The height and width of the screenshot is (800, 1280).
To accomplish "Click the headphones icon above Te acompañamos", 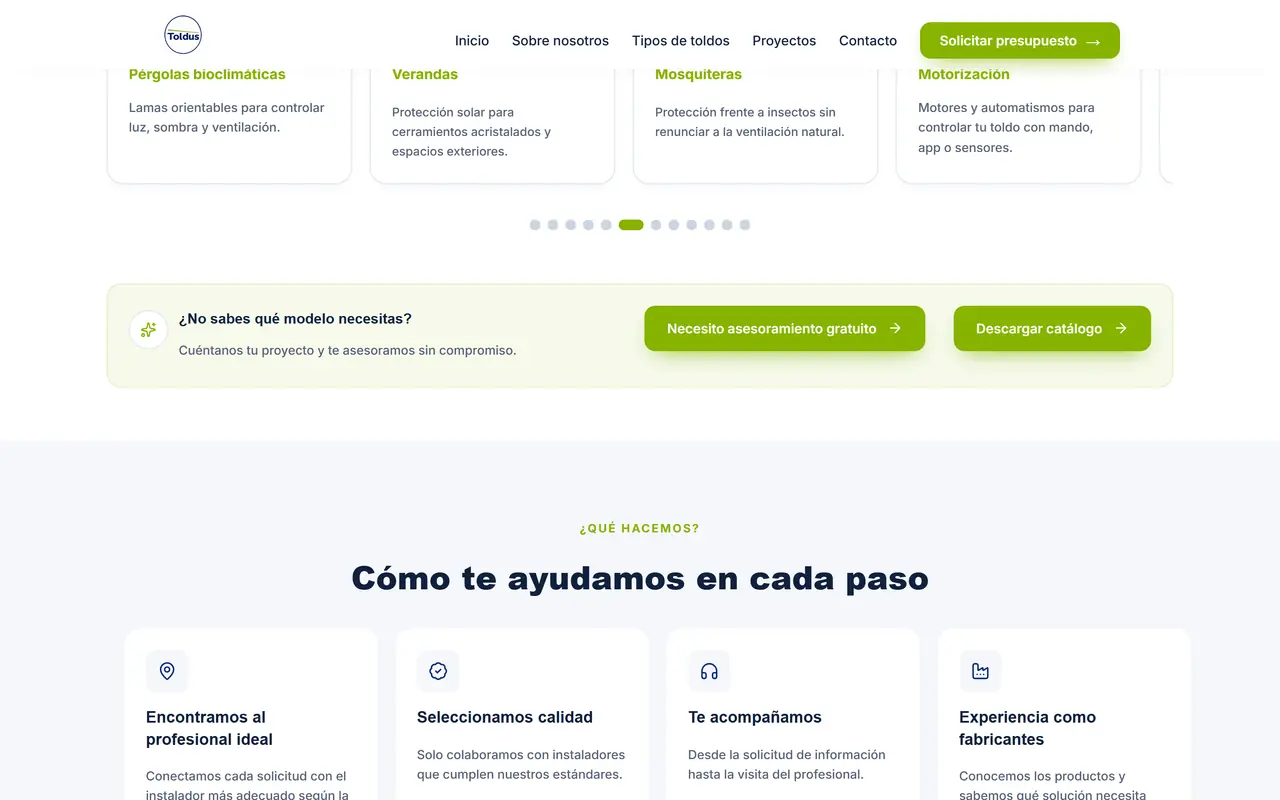I will [x=709, y=671].
